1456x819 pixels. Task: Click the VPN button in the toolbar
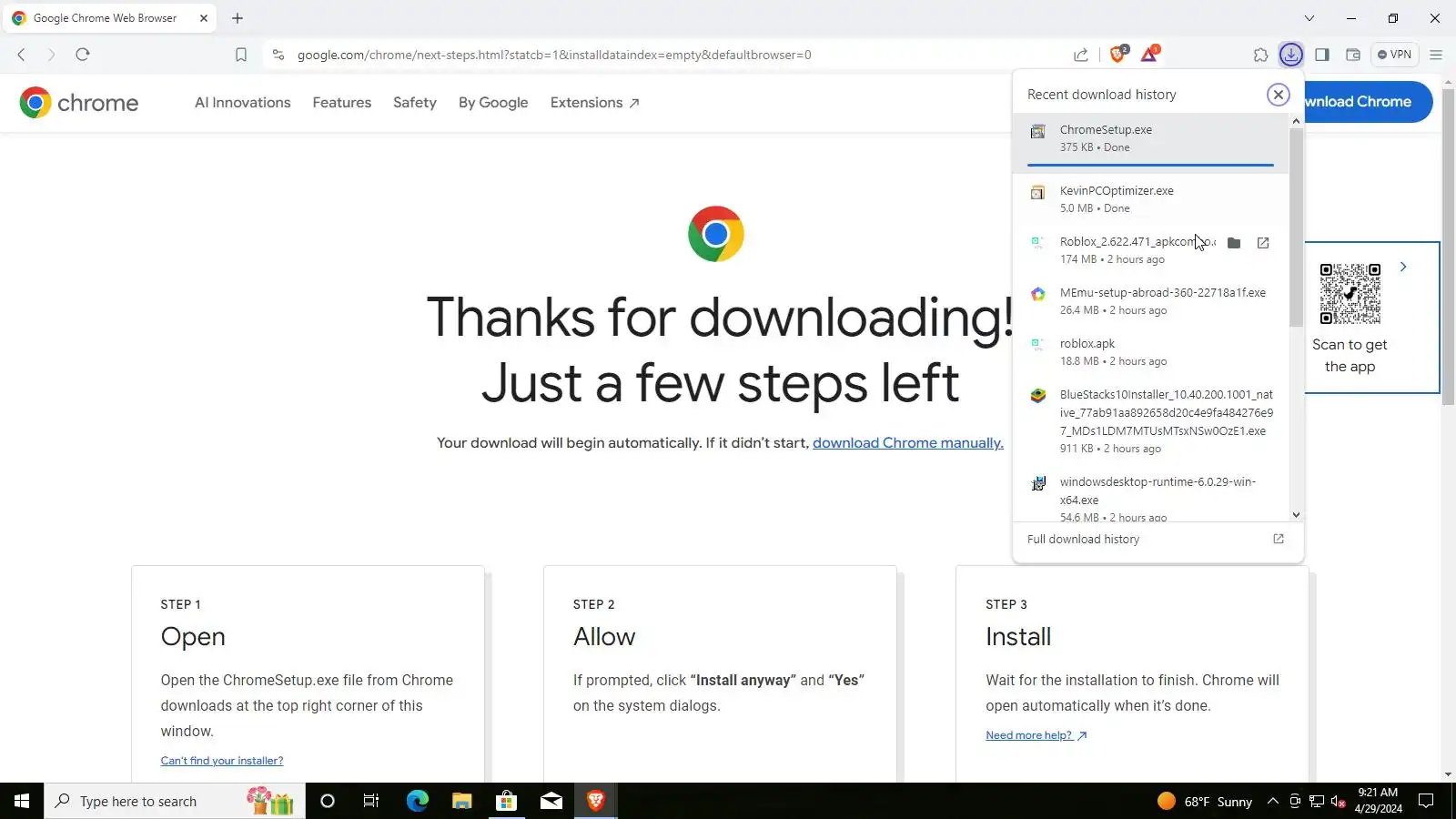pos(1394,55)
